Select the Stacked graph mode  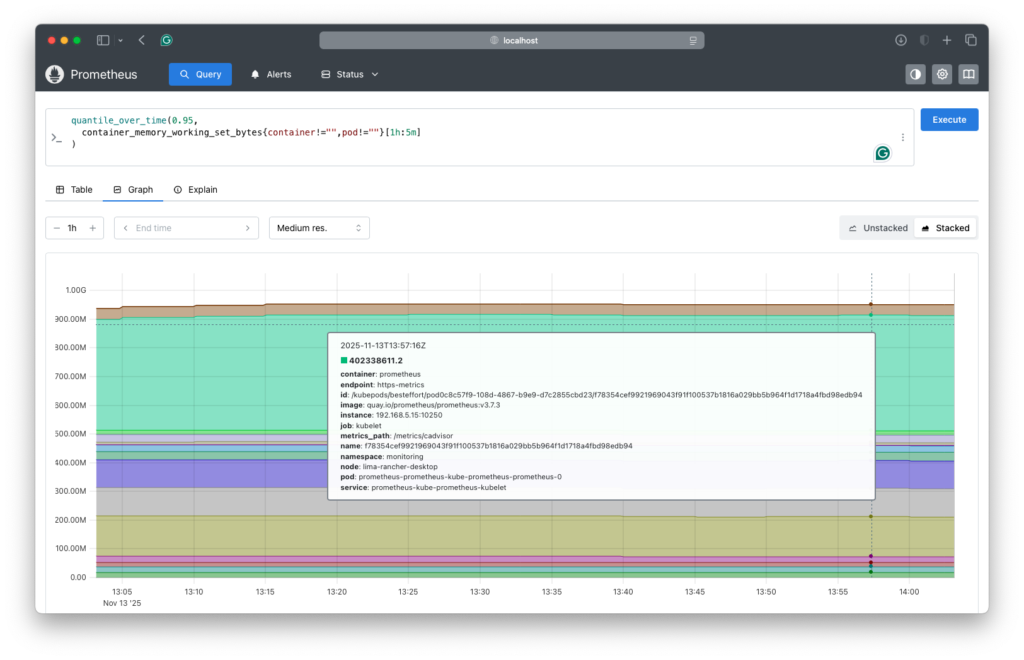pyautogui.click(x=945, y=228)
